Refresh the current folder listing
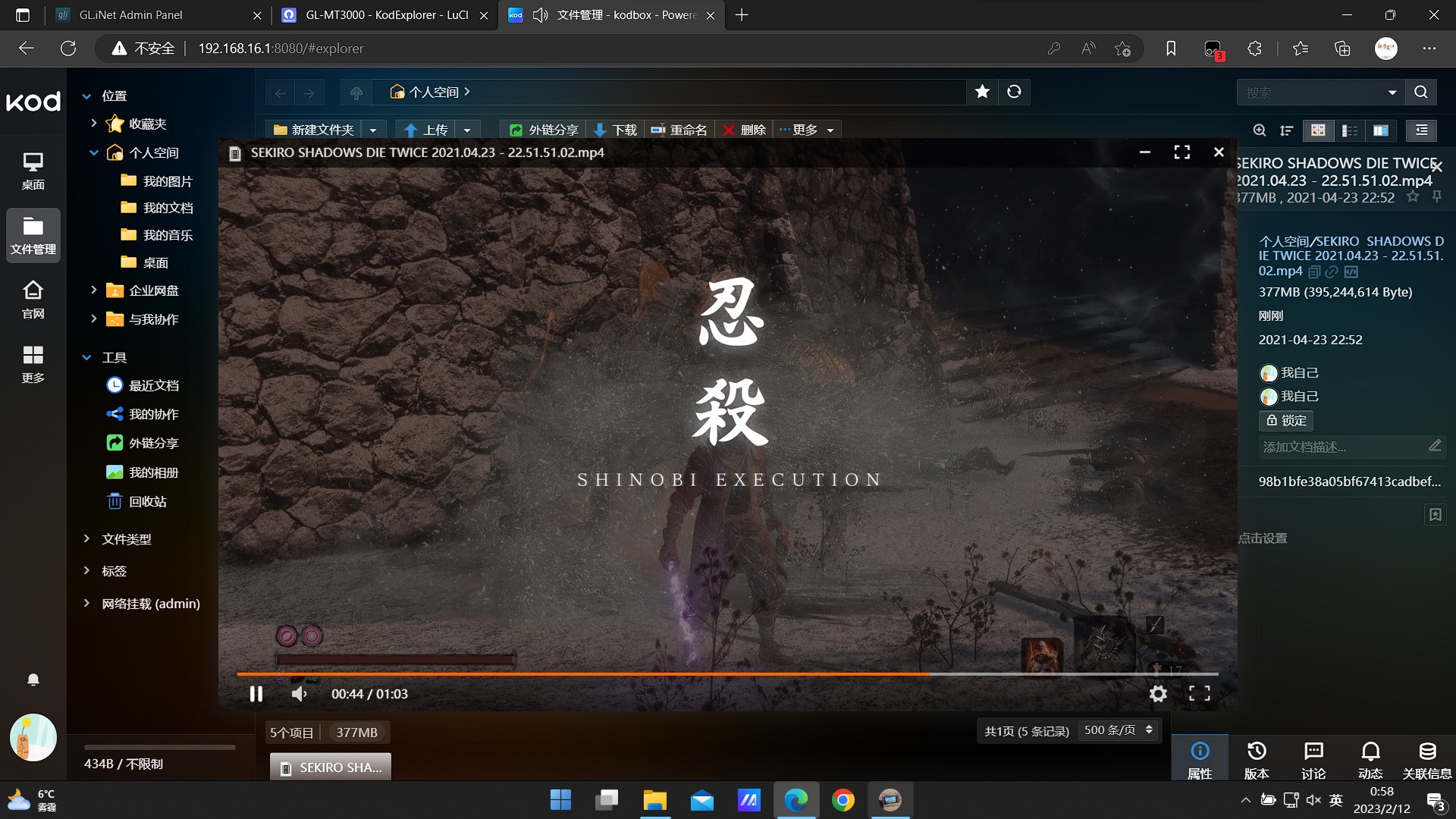The width and height of the screenshot is (1456, 819). tap(1014, 92)
